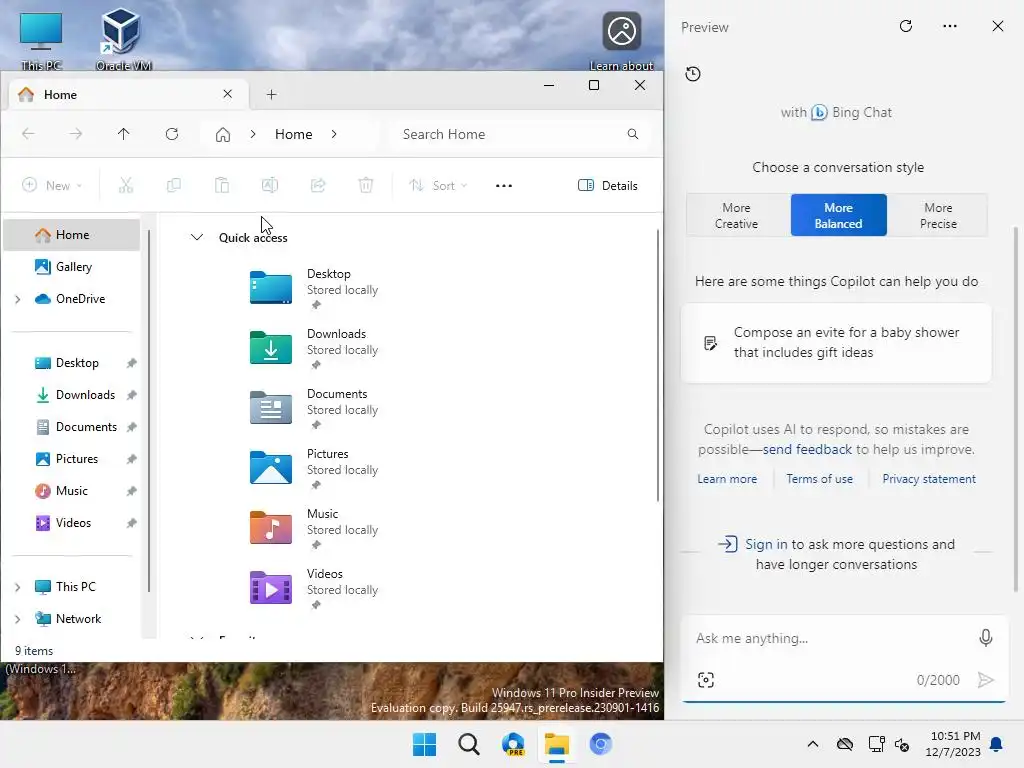
Task: Open Copilot more options ellipsis
Action: [x=950, y=26]
